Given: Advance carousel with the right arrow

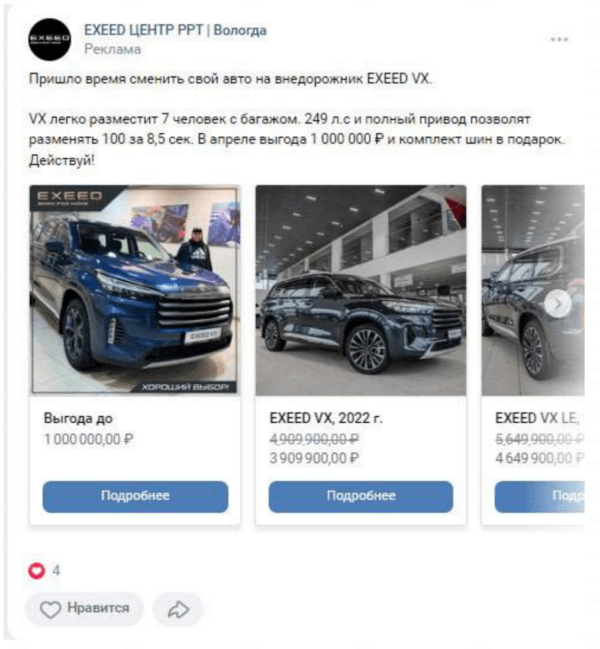Looking at the screenshot, I should pyautogui.click(x=558, y=304).
